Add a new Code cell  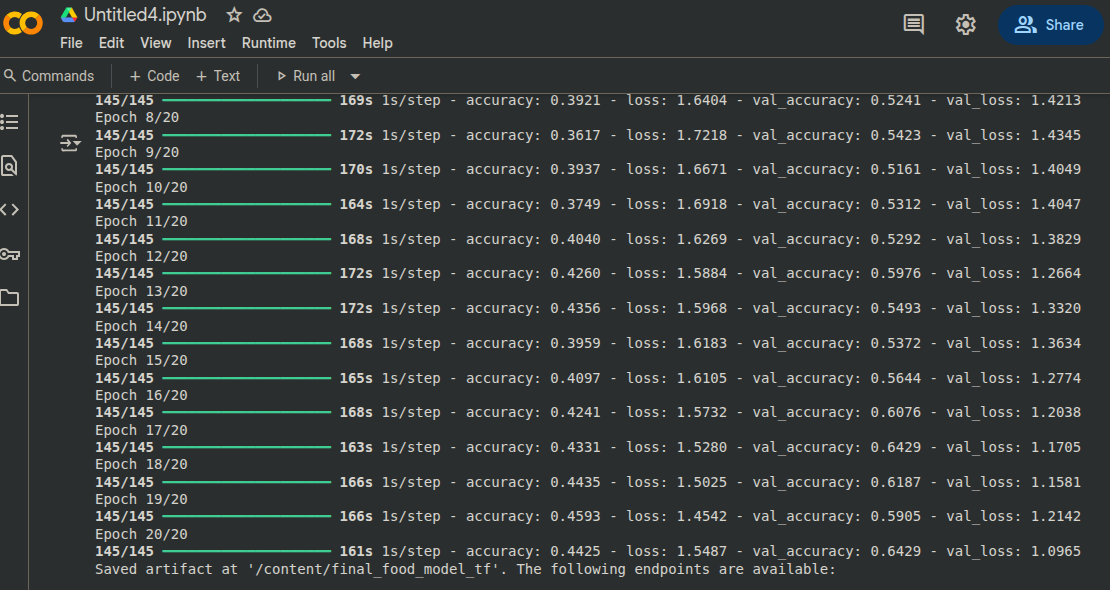(154, 76)
